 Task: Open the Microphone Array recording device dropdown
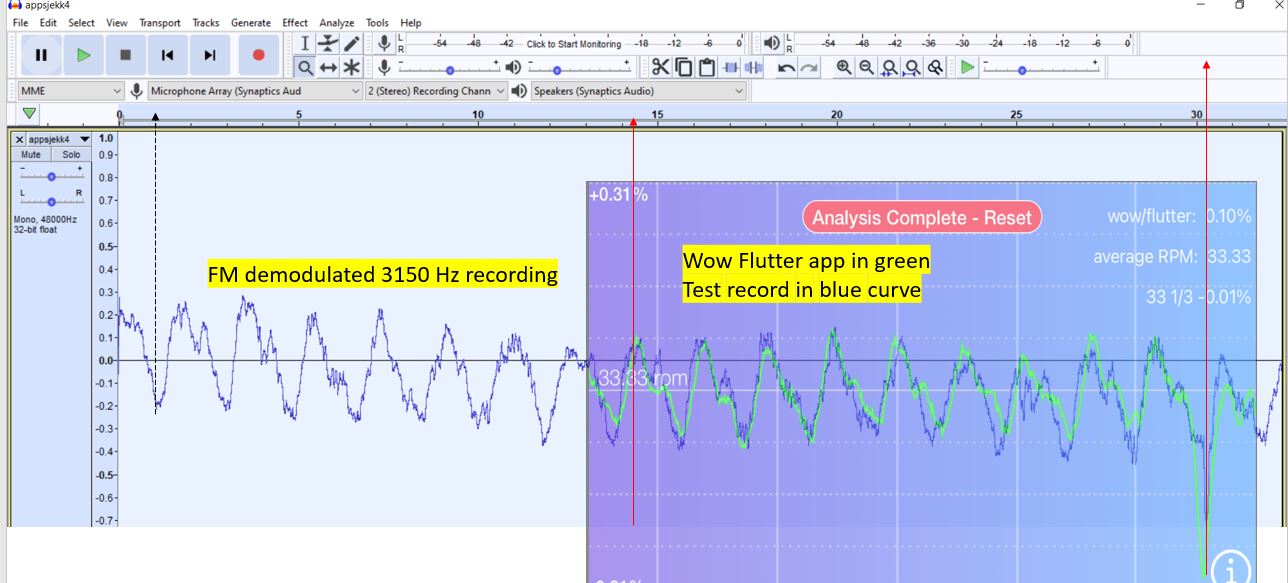(255, 91)
